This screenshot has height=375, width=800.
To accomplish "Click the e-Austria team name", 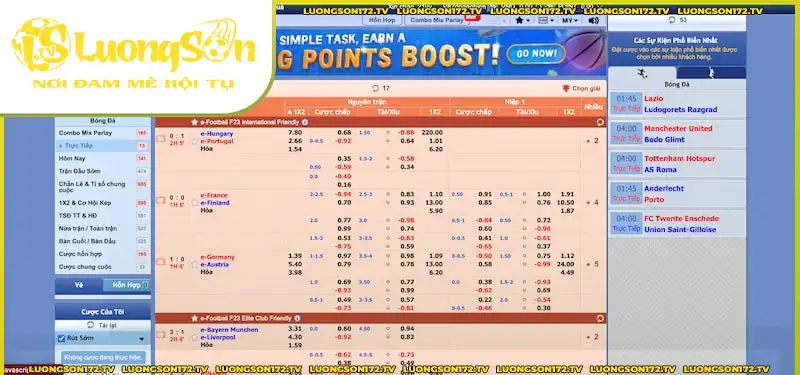I will pos(214,264).
